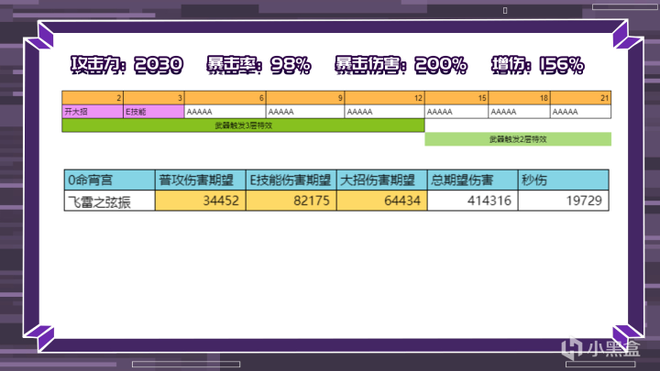The width and height of the screenshot is (660, 371).
Task: Click the 0命宵宫 table header
Action: 109,180
